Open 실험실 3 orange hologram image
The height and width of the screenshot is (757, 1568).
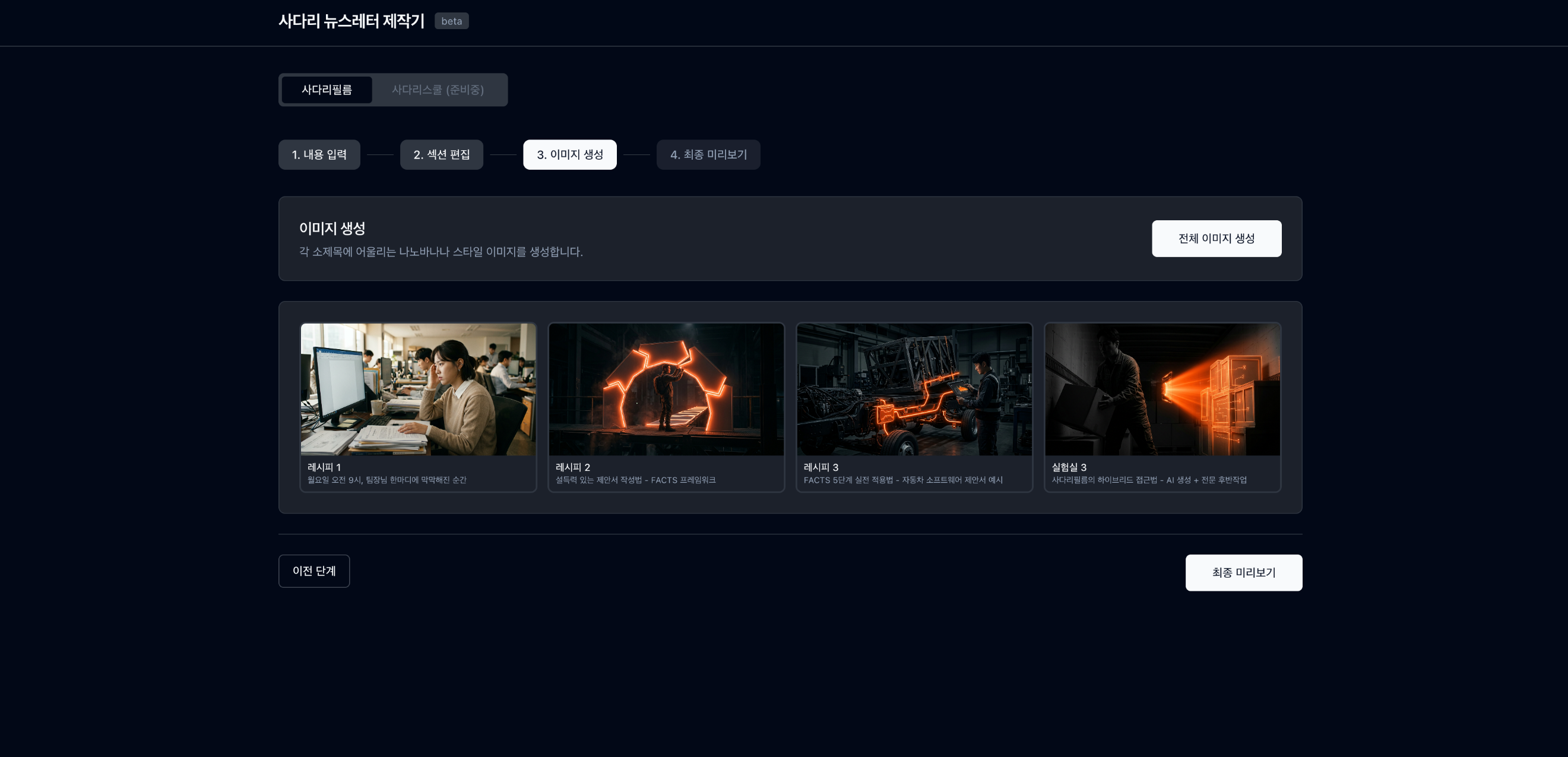1162,389
